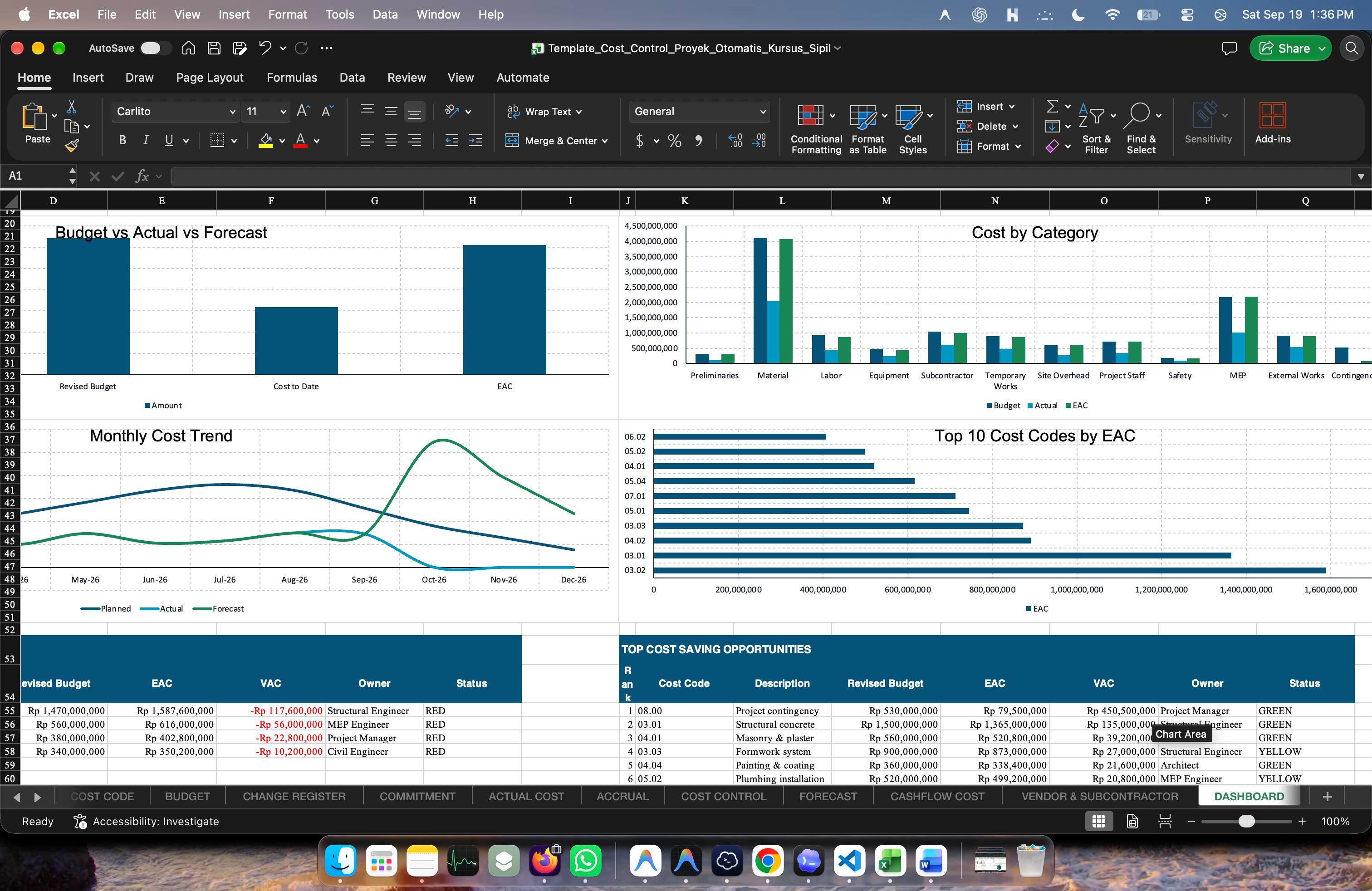Open the General number format dropdown
1372x891 pixels.
763,112
